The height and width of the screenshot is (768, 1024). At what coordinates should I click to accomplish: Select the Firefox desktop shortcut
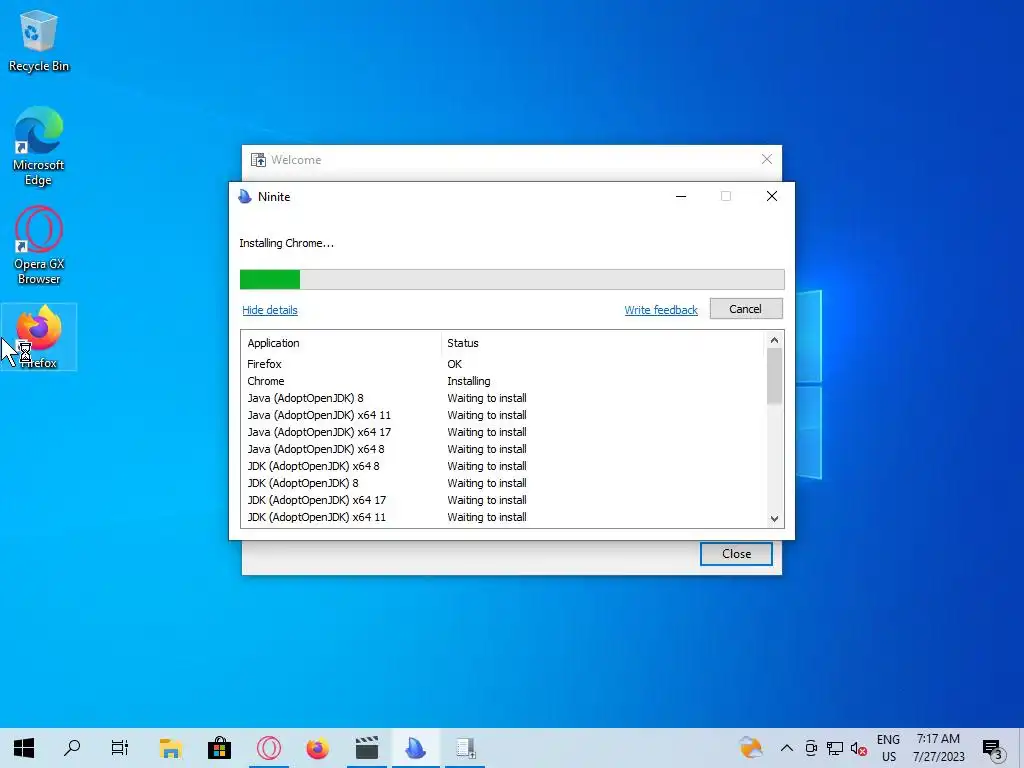pos(39,337)
